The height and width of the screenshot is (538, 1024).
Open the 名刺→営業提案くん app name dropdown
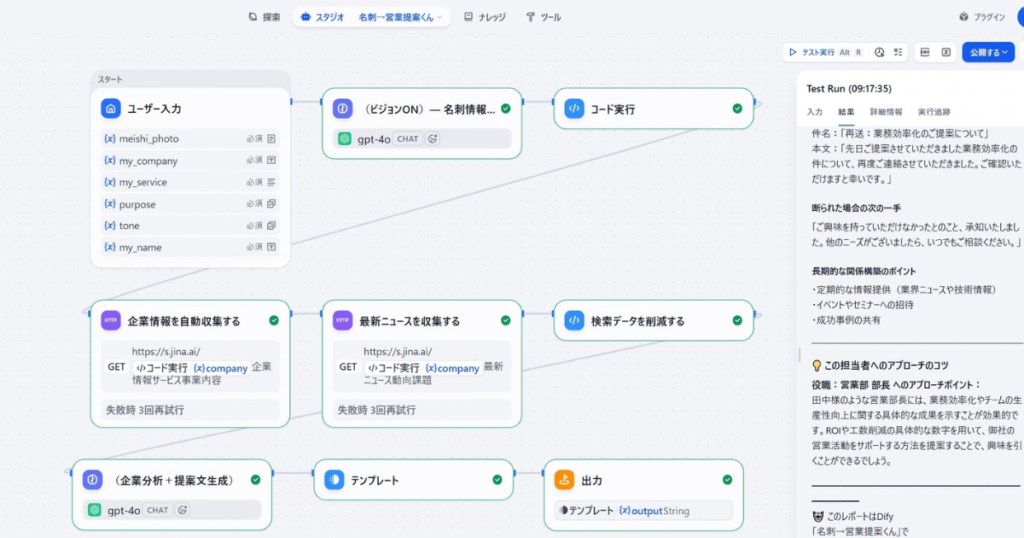pos(400,17)
